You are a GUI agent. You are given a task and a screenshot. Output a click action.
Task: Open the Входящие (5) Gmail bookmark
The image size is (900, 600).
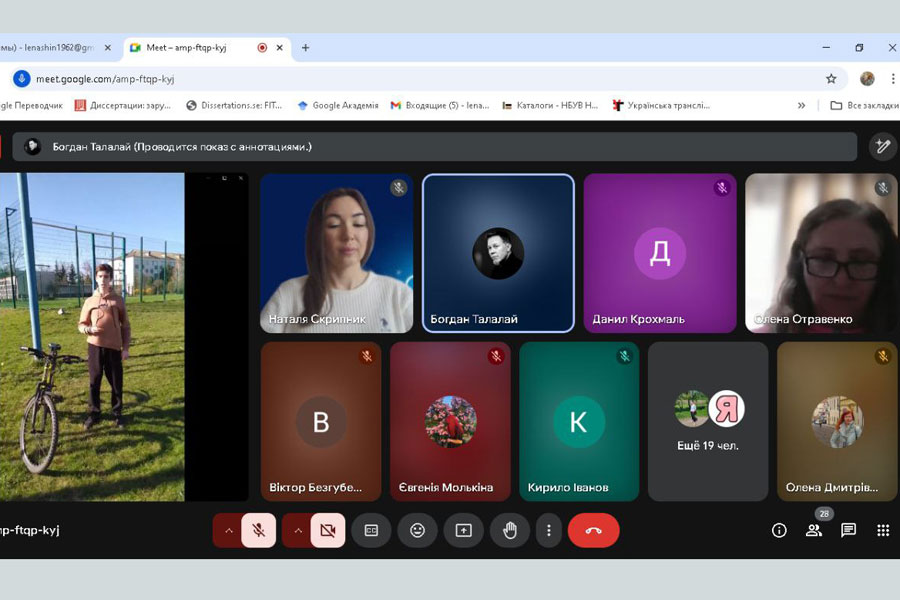click(x=440, y=105)
